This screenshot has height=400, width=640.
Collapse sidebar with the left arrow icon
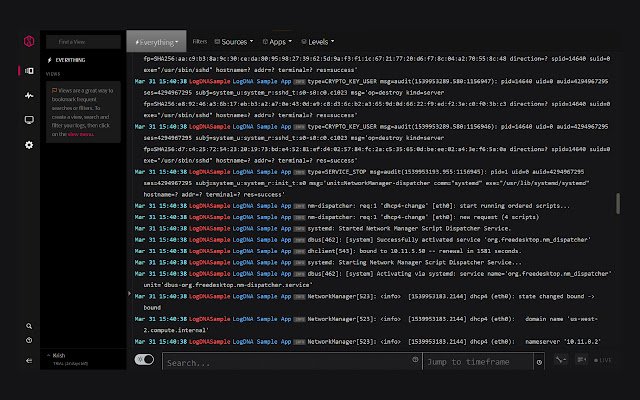point(29,361)
